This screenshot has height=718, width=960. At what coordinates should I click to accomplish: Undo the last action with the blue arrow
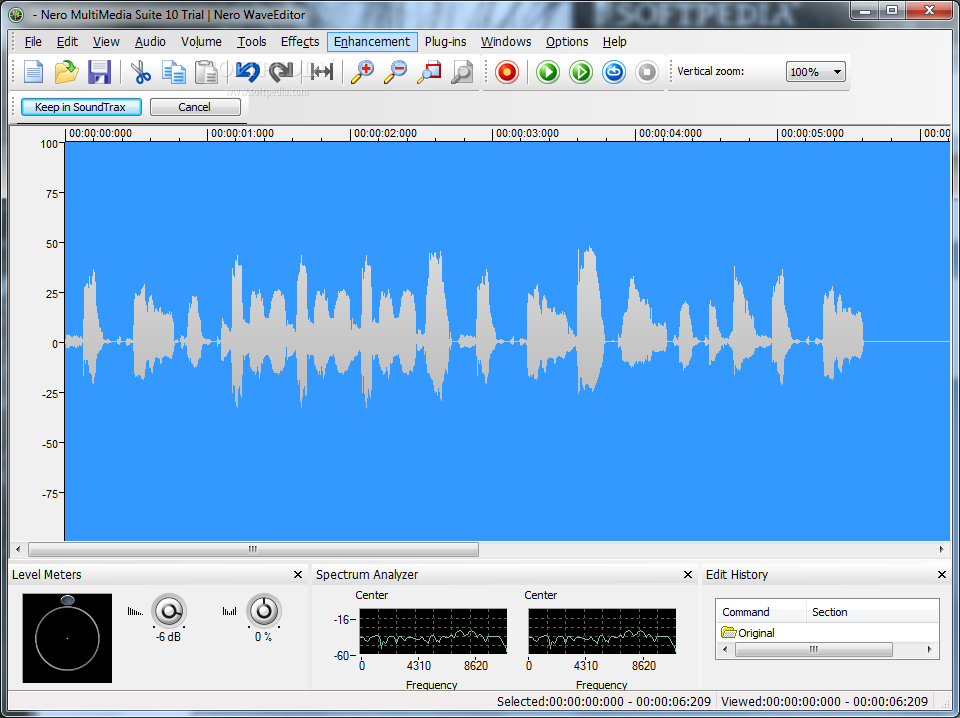[x=247, y=72]
